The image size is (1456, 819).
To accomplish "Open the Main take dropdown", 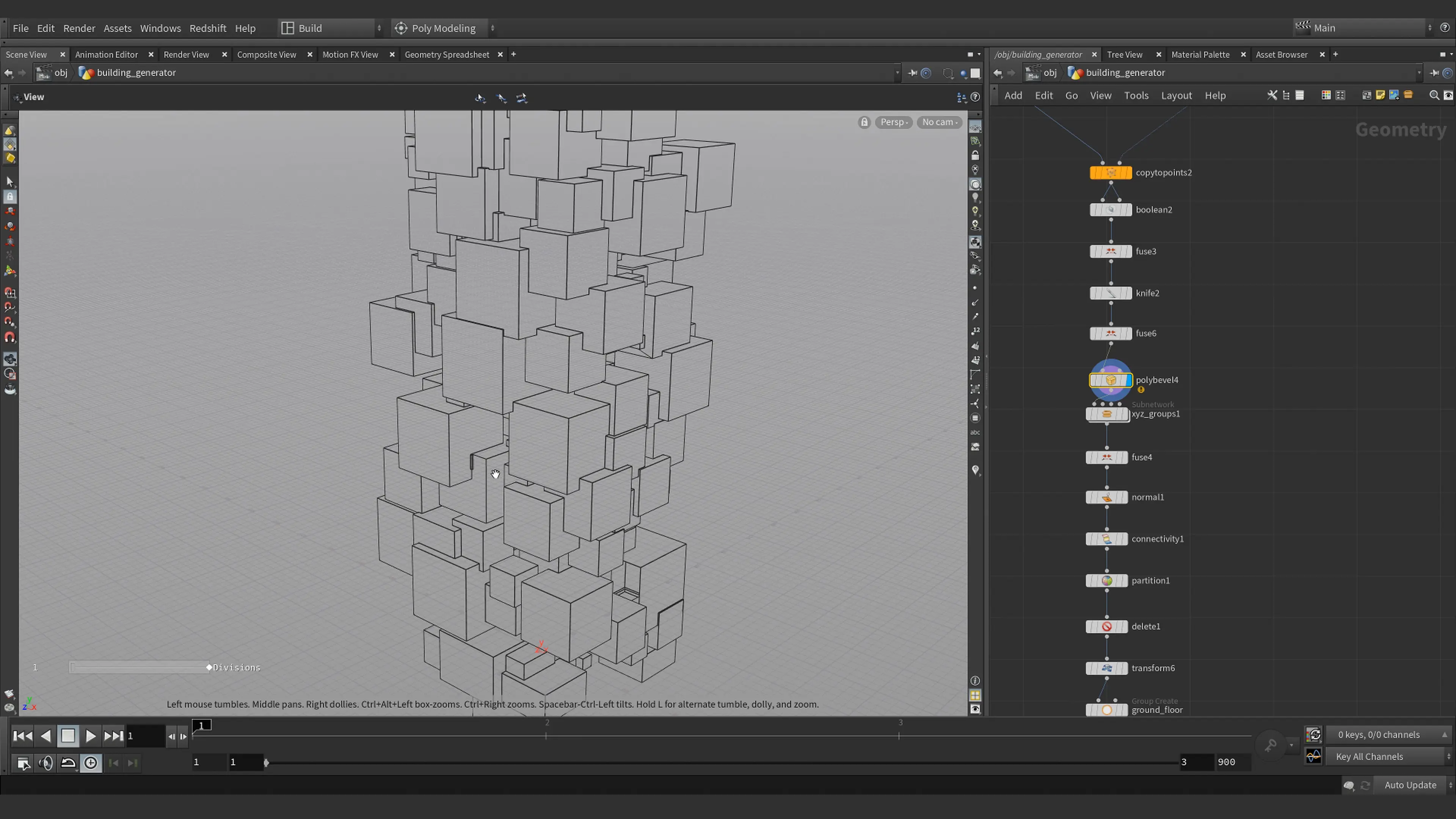I will point(1363,28).
